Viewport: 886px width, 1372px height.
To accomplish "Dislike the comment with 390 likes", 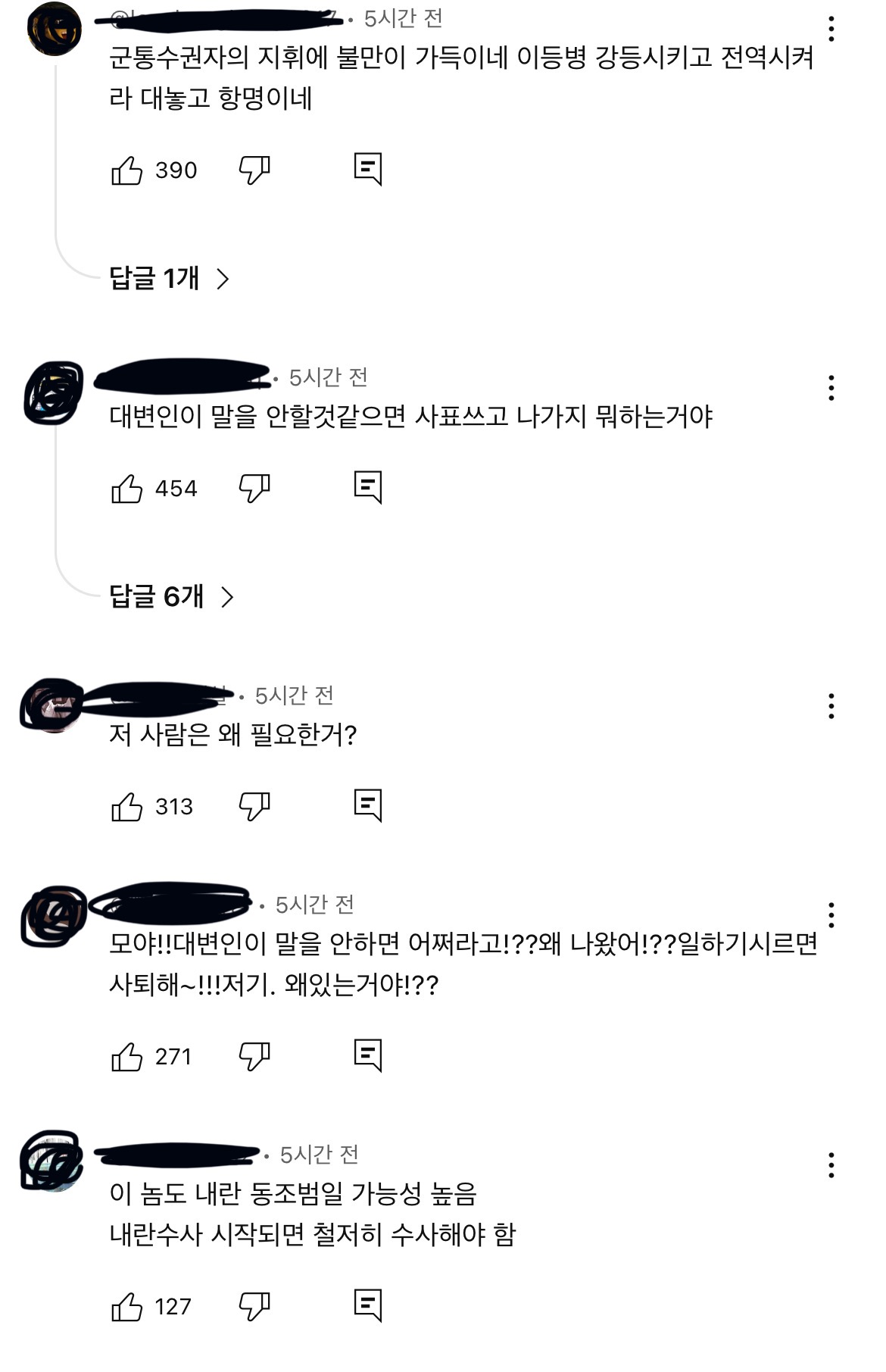I will (254, 170).
